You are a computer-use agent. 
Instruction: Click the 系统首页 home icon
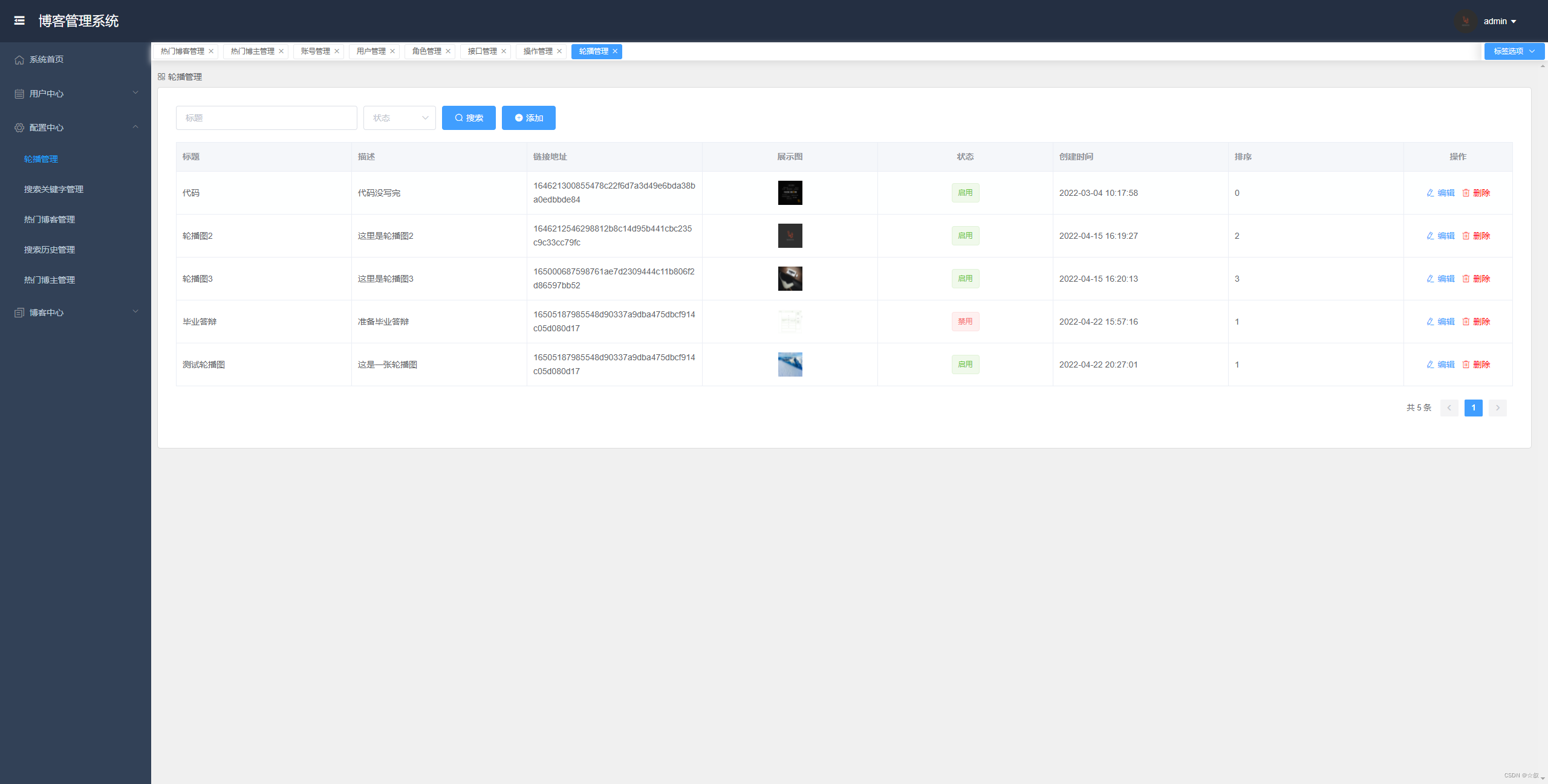[x=19, y=60]
